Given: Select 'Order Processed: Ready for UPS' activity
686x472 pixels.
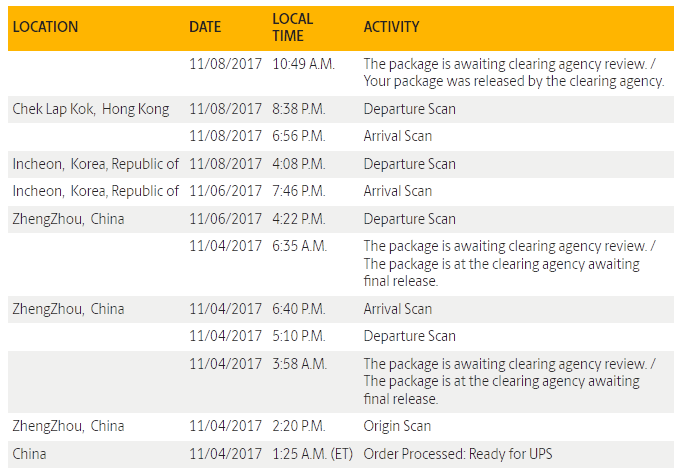Looking at the screenshot, I should click(457, 454).
